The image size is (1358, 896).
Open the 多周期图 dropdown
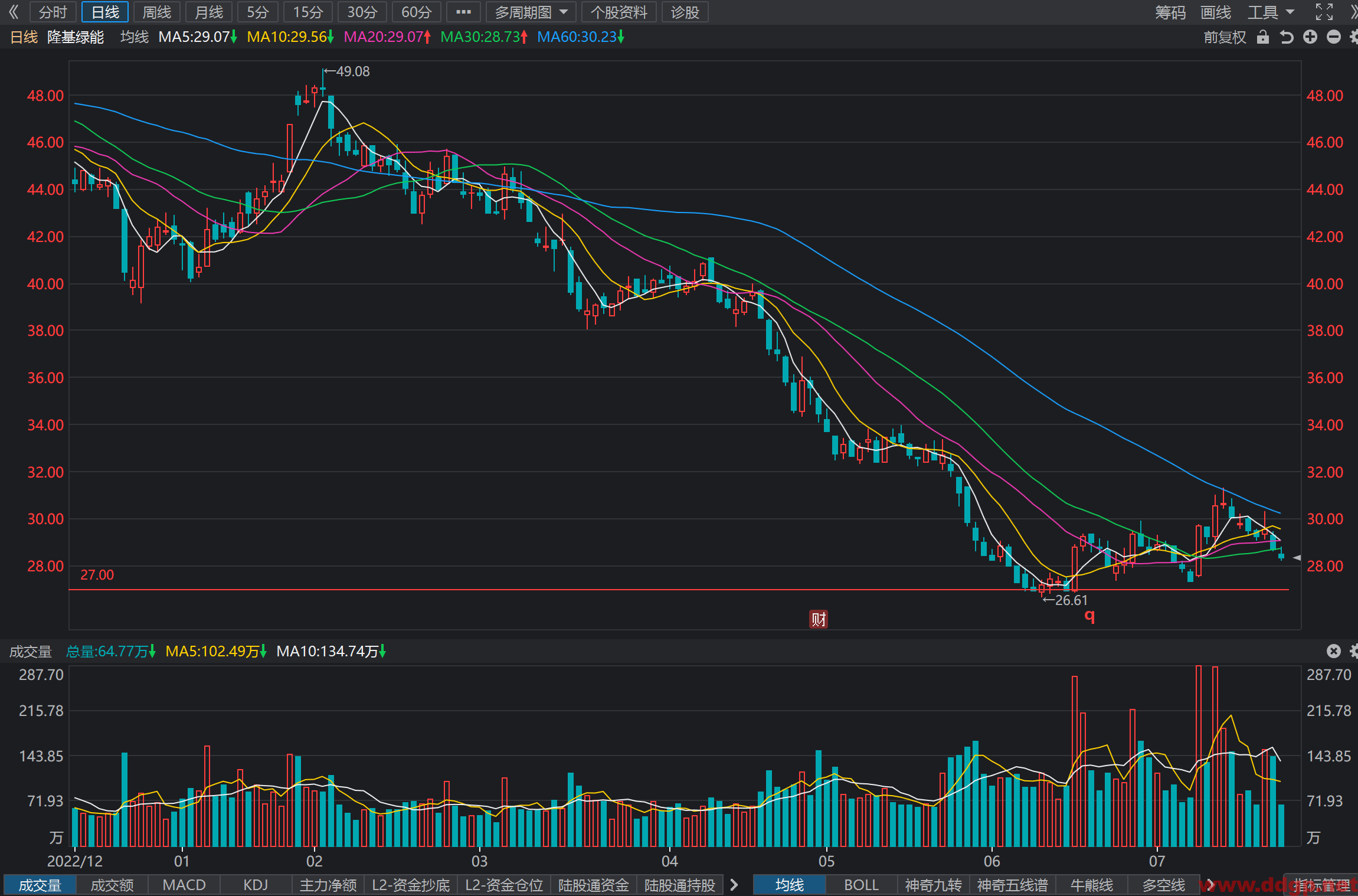531,12
